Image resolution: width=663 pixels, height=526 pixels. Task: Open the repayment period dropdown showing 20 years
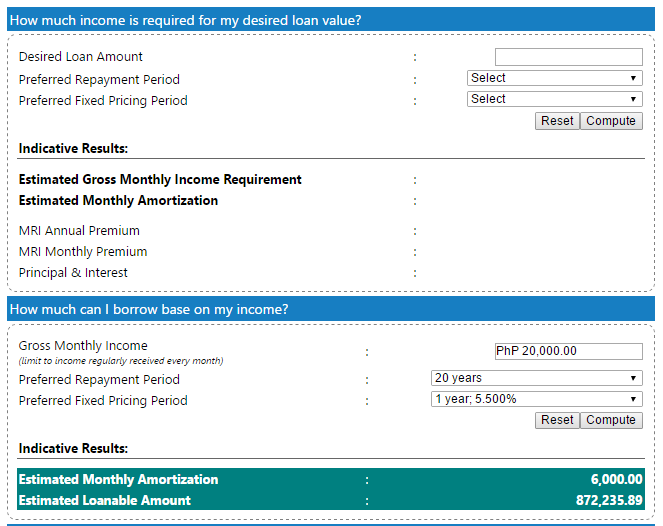click(537, 378)
